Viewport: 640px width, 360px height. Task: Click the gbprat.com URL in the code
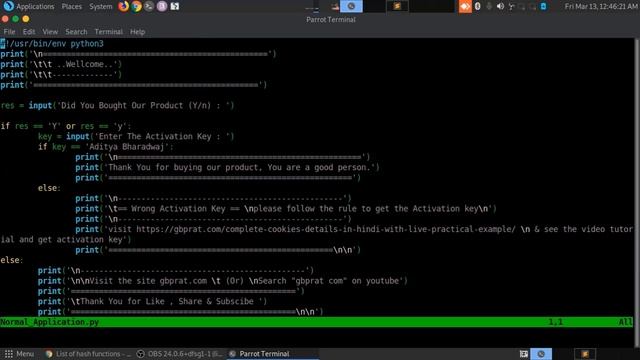326,229
